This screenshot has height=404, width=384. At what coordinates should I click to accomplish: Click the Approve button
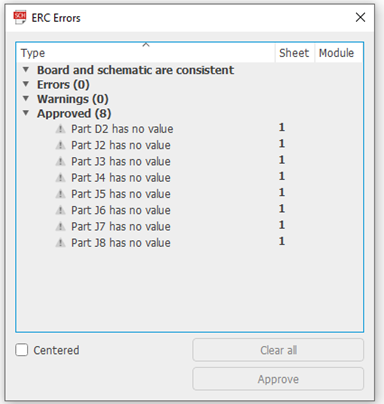click(x=278, y=379)
